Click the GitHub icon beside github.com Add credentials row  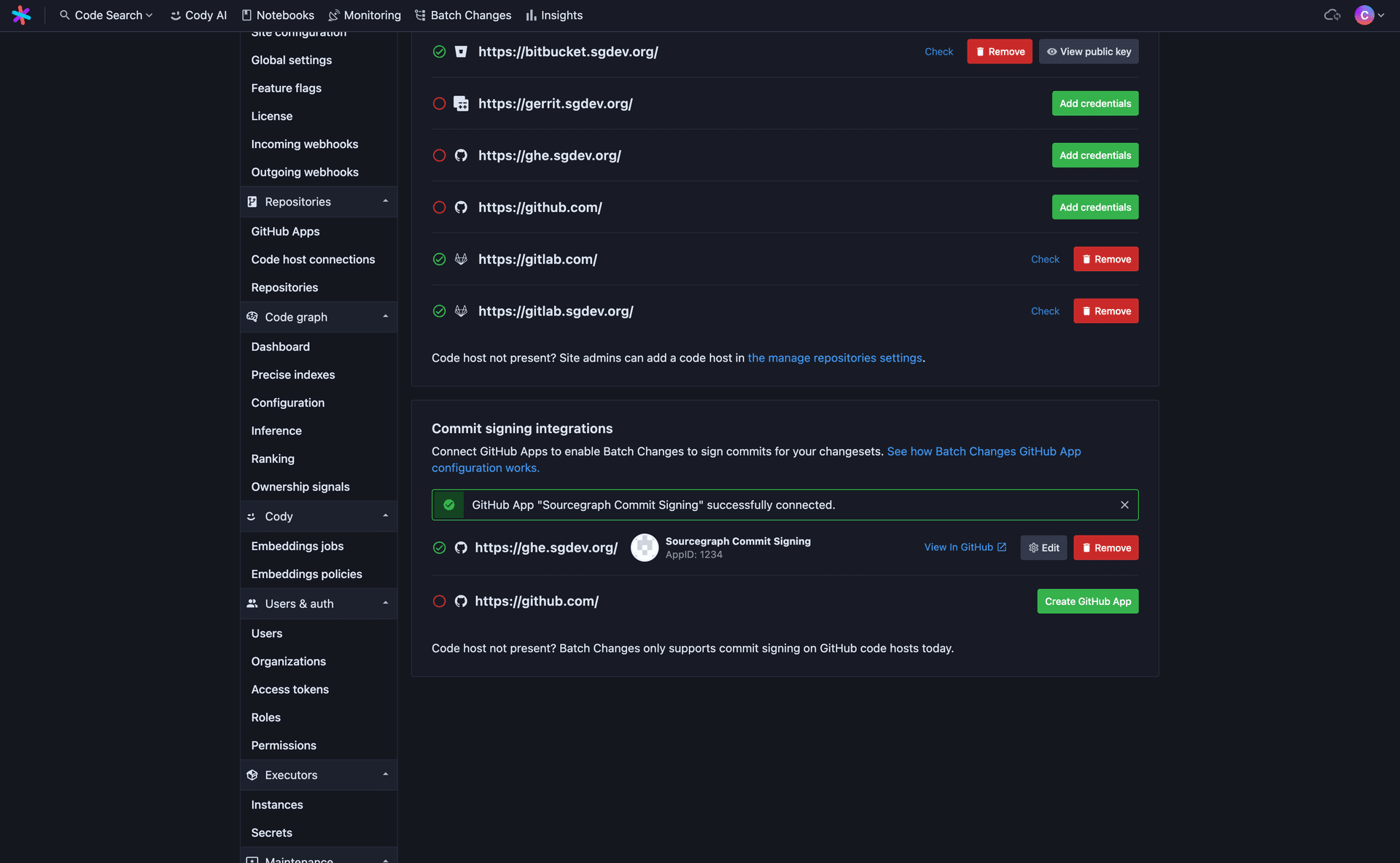click(x=461, y=207)
